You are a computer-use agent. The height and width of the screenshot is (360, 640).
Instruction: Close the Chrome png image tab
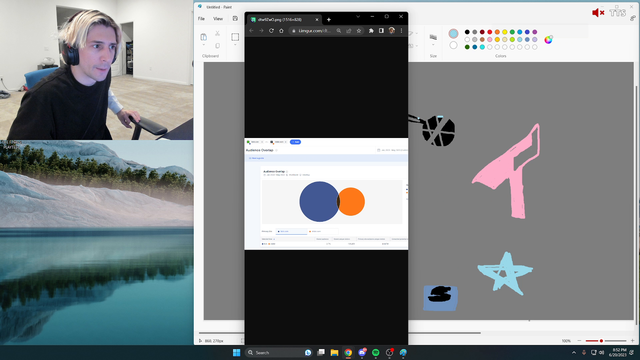point(317,20)
